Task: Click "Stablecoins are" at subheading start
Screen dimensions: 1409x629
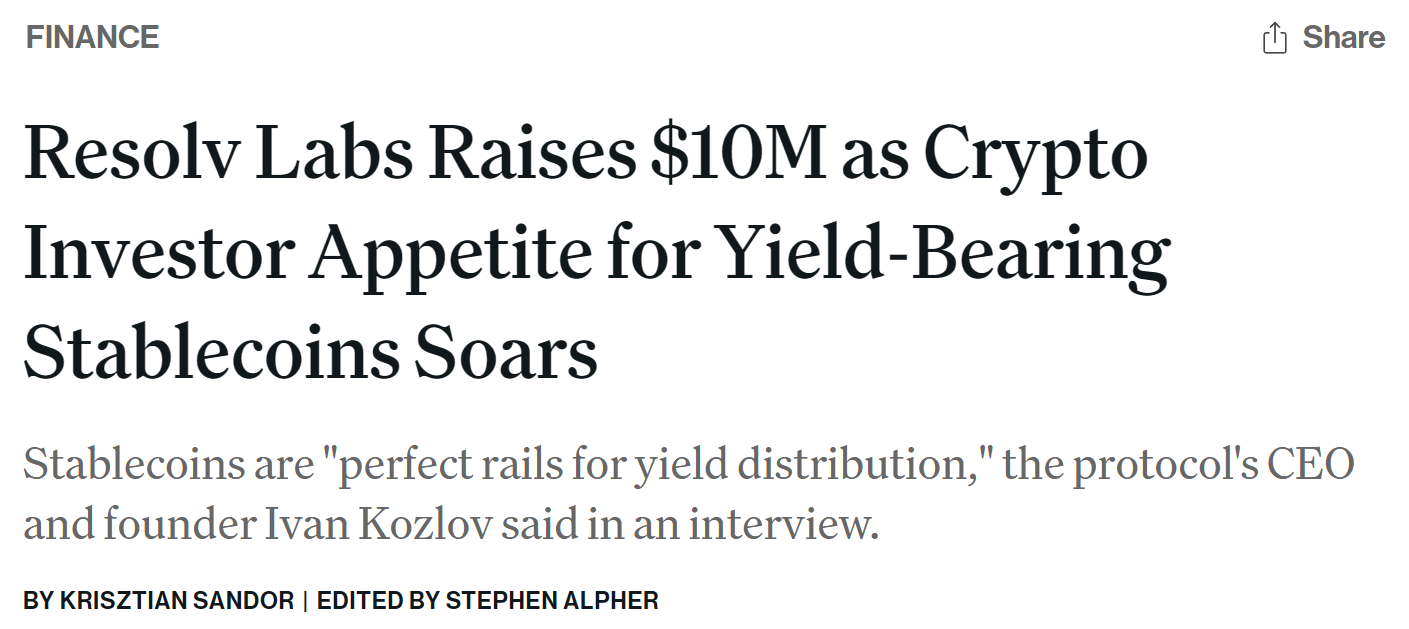Action: [x=166, y=466]
